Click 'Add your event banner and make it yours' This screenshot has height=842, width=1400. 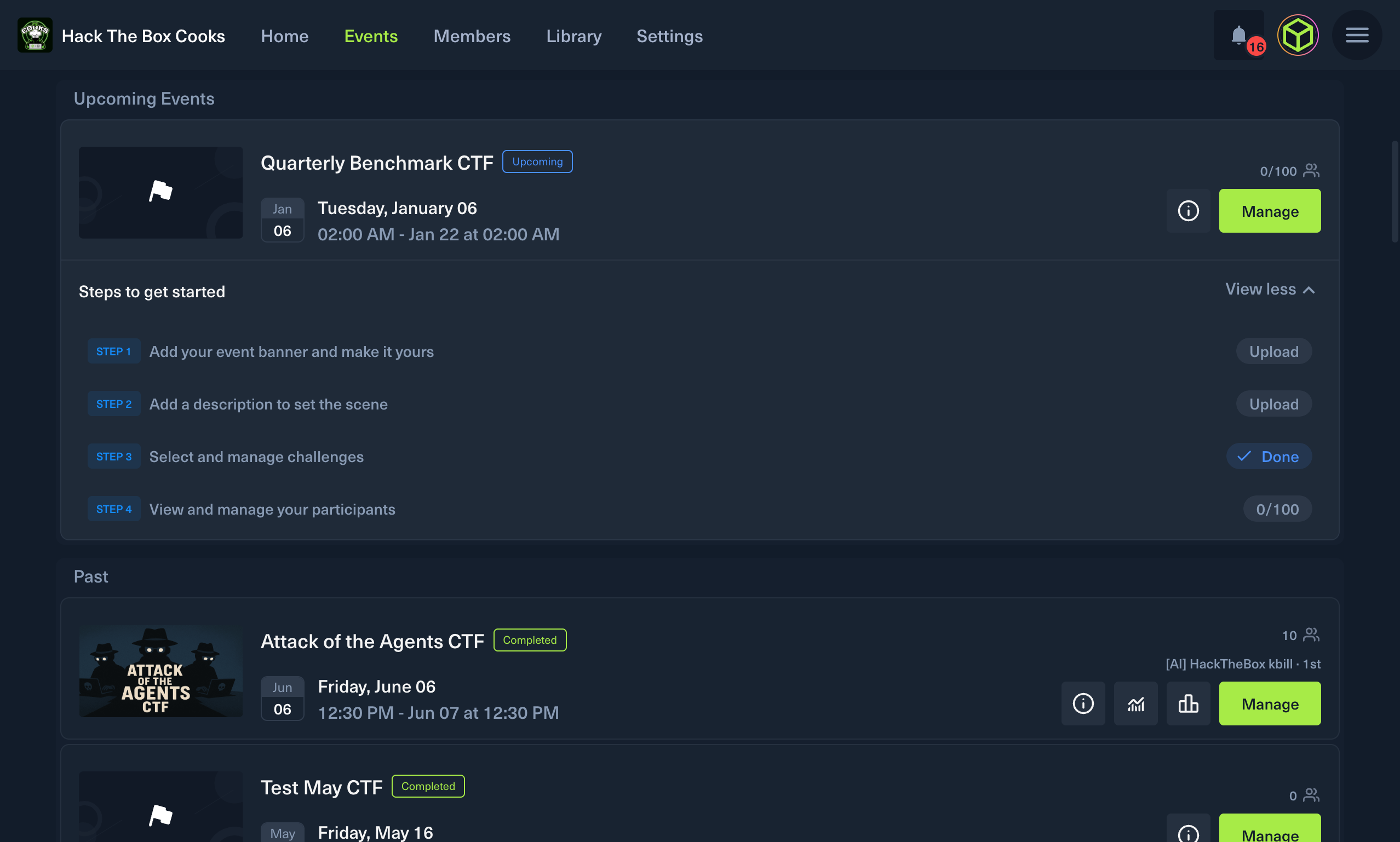coord(291,352)
